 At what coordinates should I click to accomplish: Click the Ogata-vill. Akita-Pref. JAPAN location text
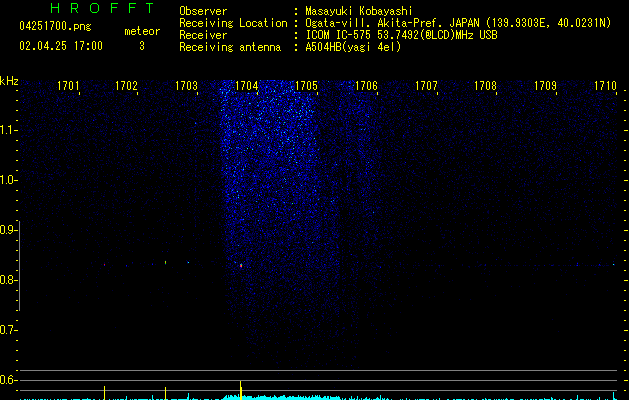coord(458,23)
